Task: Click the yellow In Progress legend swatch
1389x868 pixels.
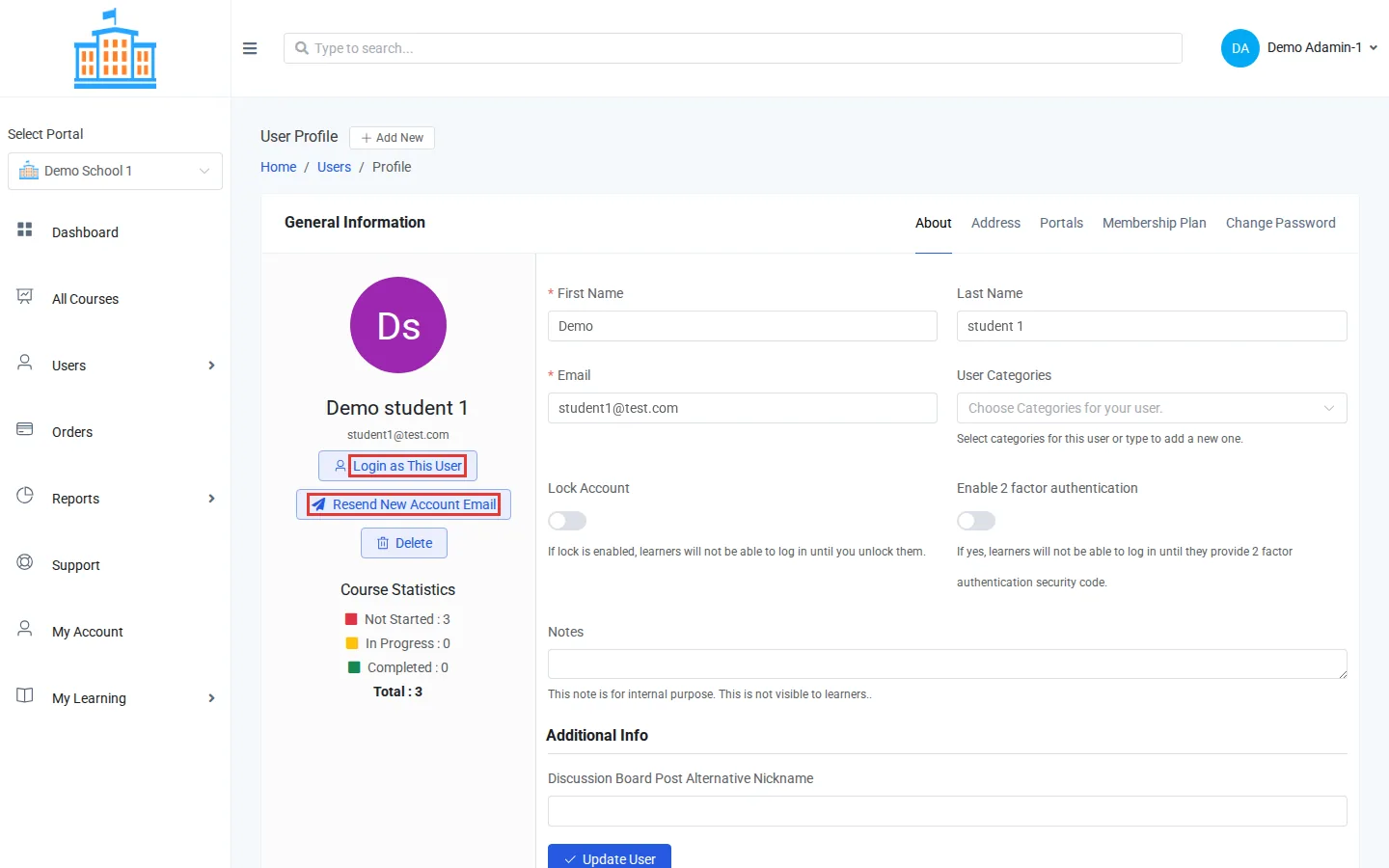Action: coord(352,643)
